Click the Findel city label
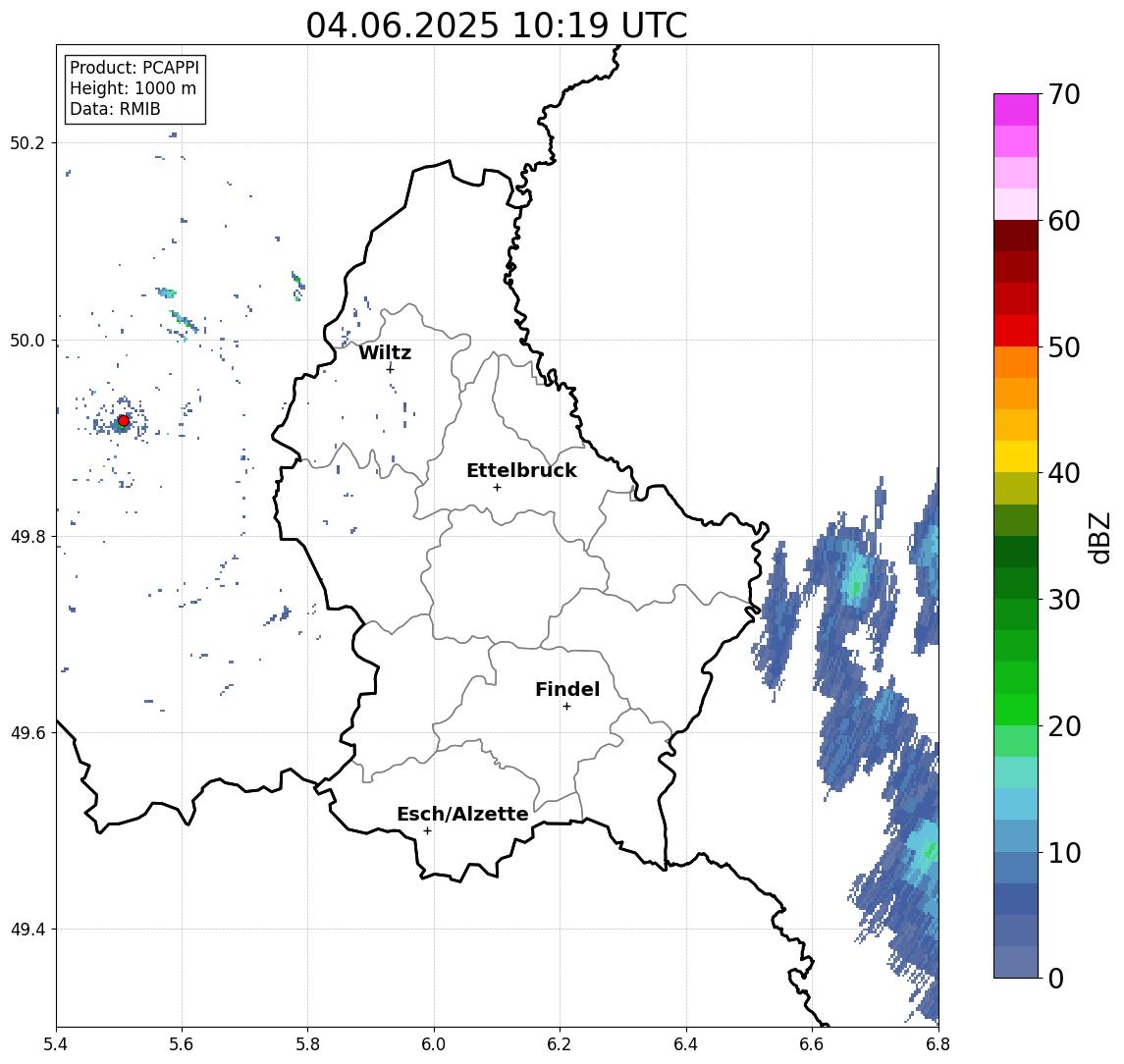 coord(567,689)
